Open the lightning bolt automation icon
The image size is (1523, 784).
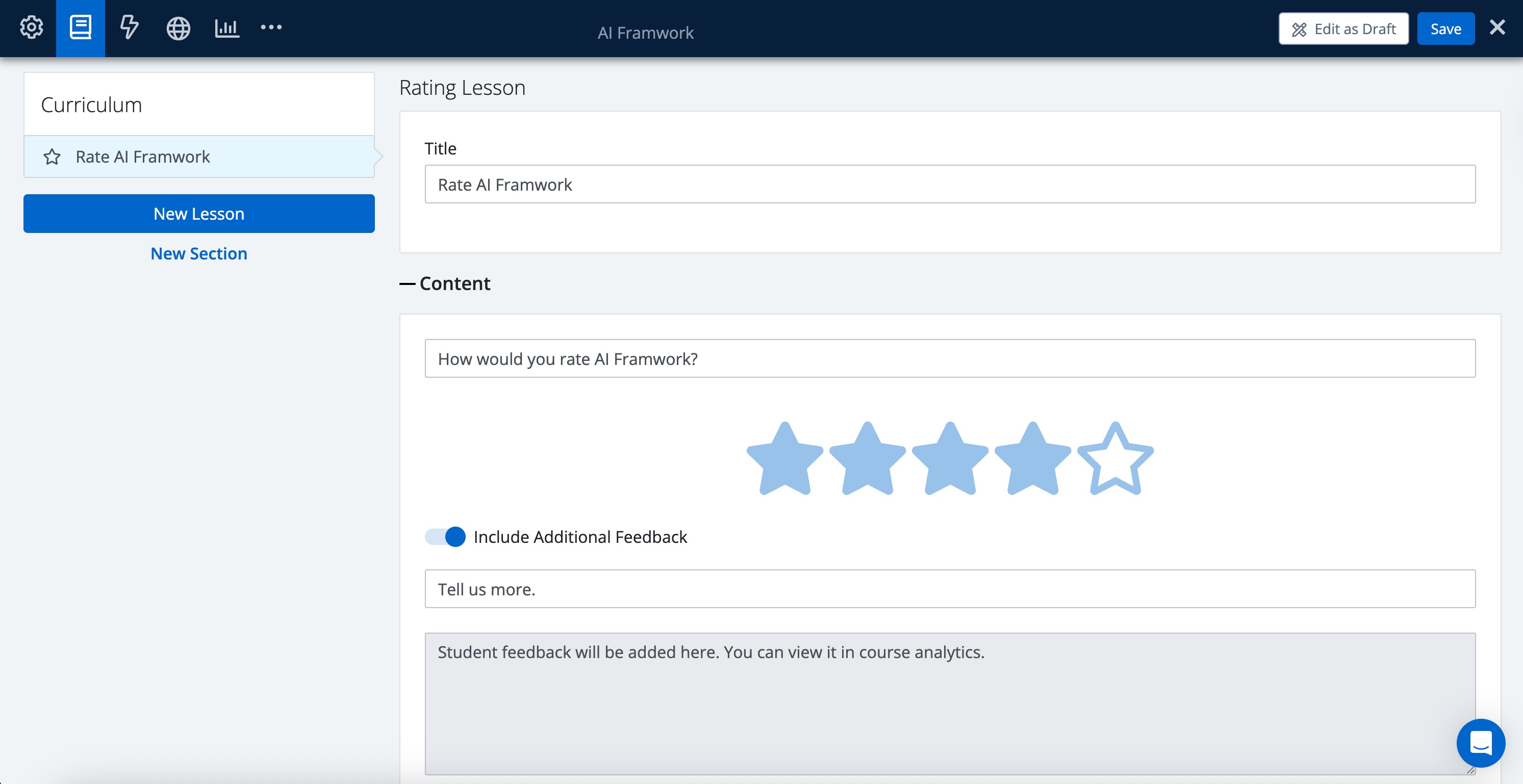[x=129, y=28]
